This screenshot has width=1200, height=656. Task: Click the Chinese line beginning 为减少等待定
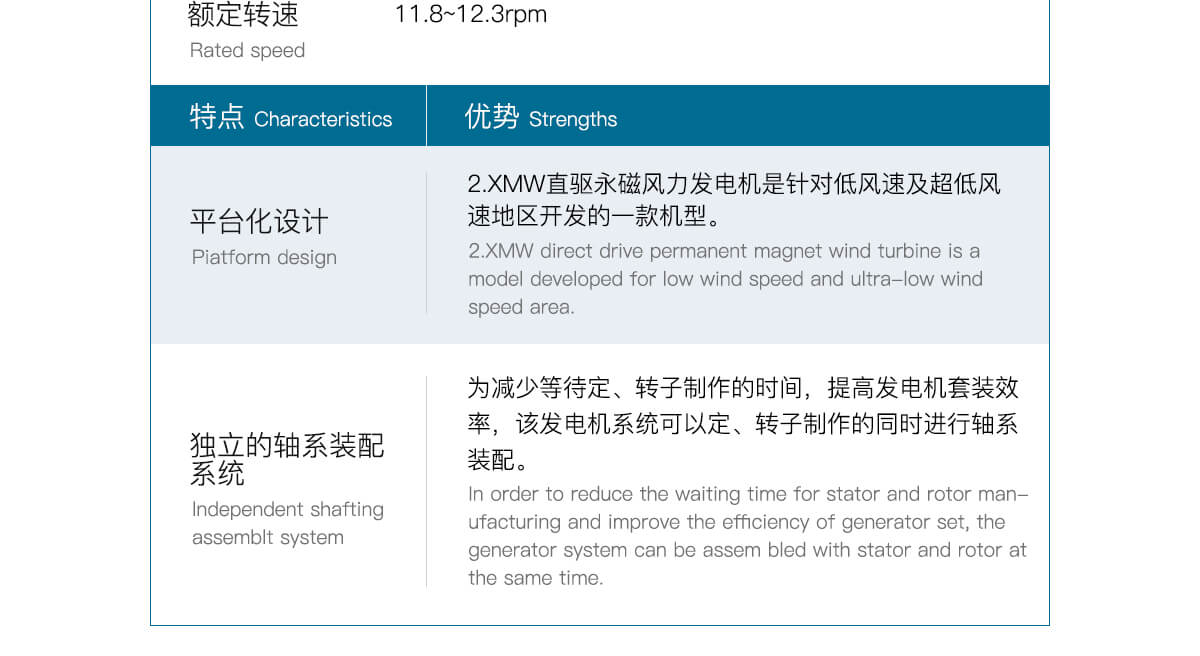pos(743,388)
